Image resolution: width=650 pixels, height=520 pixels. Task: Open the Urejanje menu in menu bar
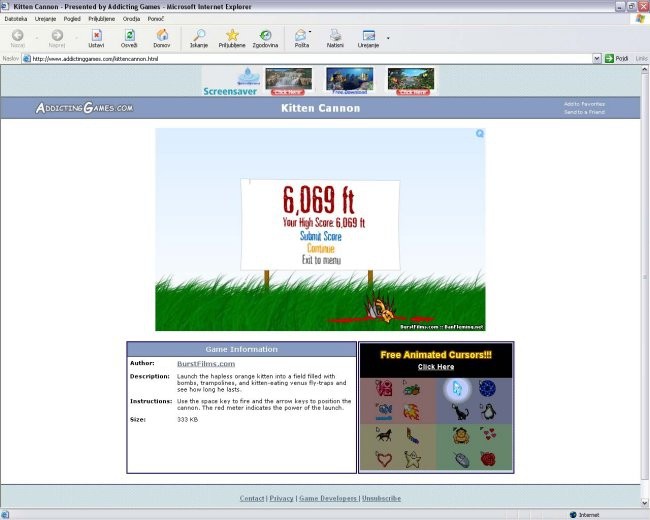click(x=46, y=19)
